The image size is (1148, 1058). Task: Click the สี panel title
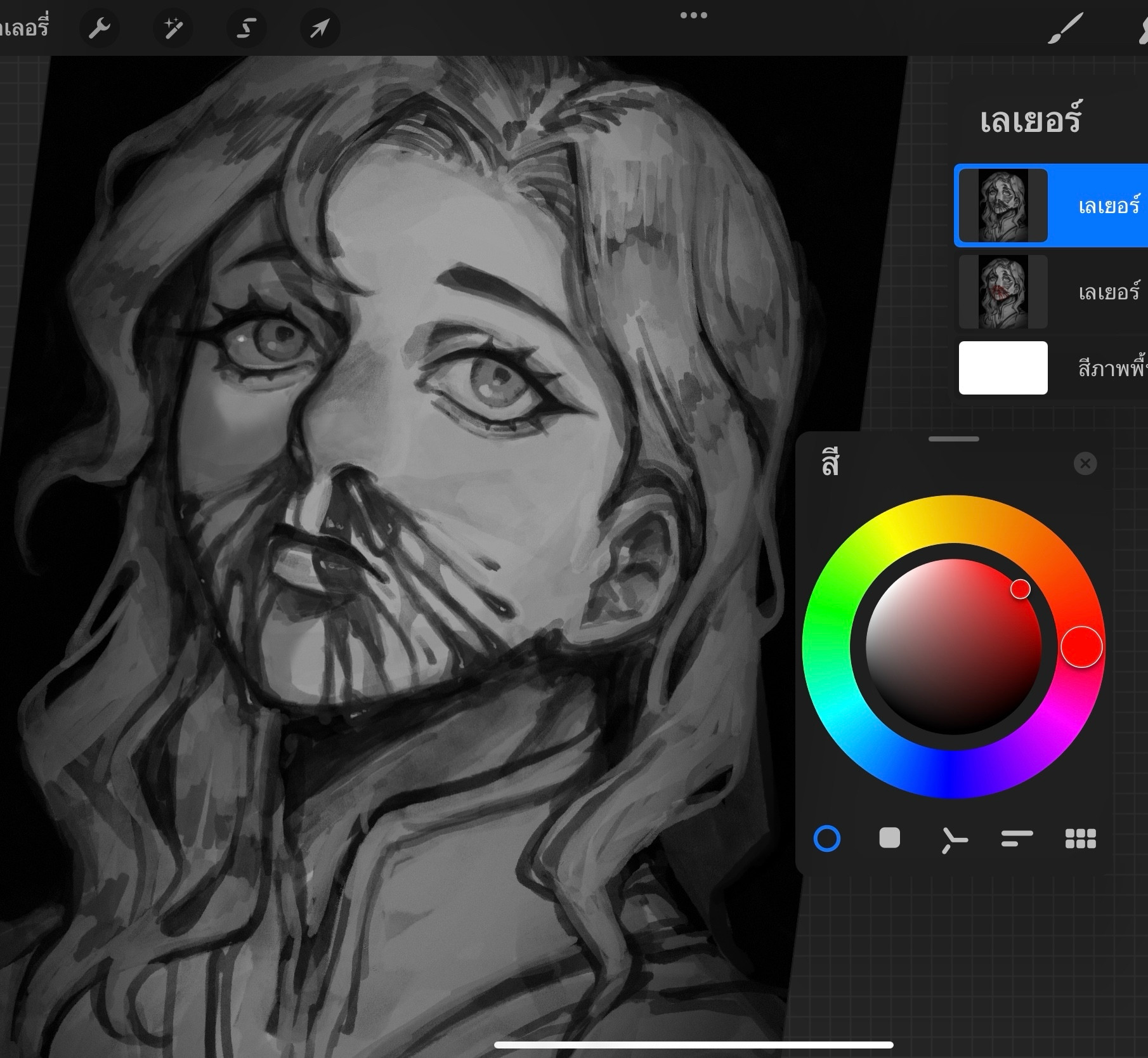(830, 464)
